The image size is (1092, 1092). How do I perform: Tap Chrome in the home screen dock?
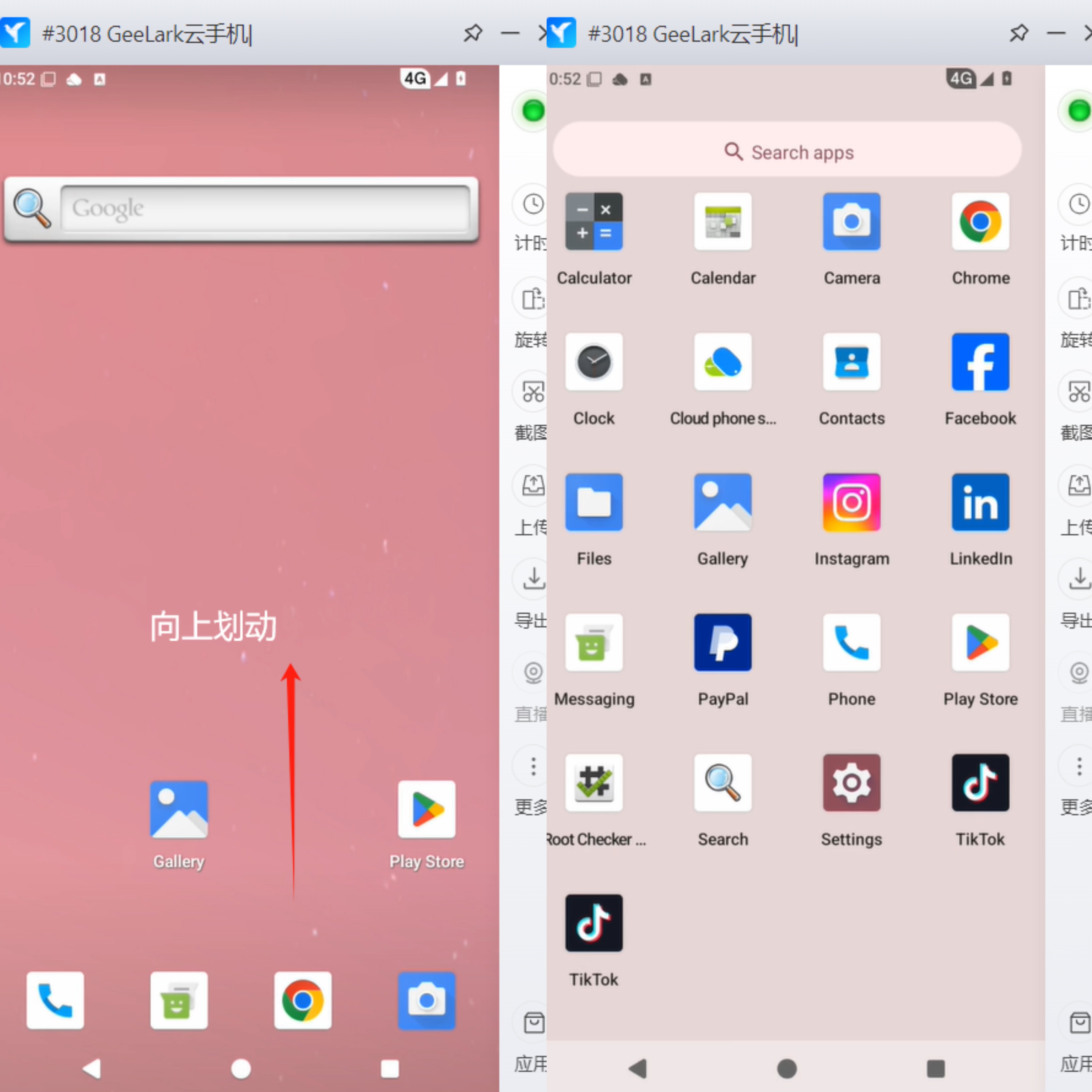303,1000
